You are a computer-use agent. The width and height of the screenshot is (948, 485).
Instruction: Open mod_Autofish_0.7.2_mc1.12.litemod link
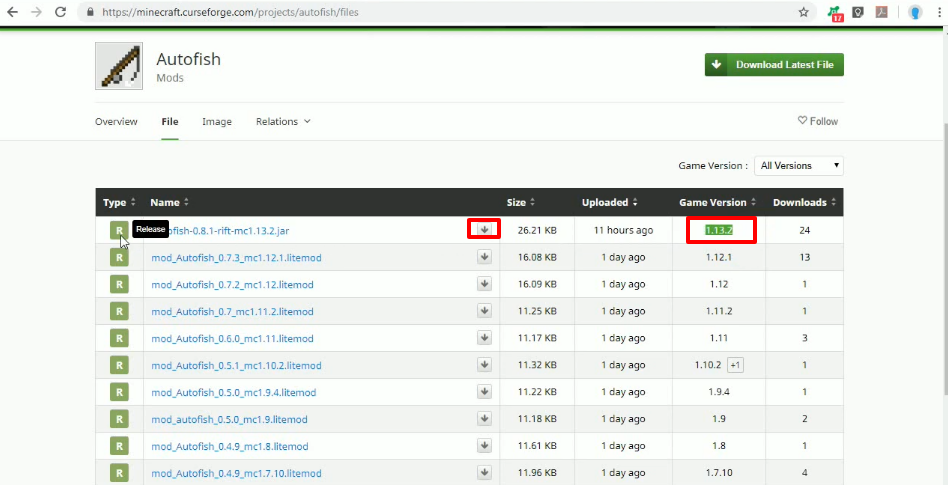(x=232, y=285)
